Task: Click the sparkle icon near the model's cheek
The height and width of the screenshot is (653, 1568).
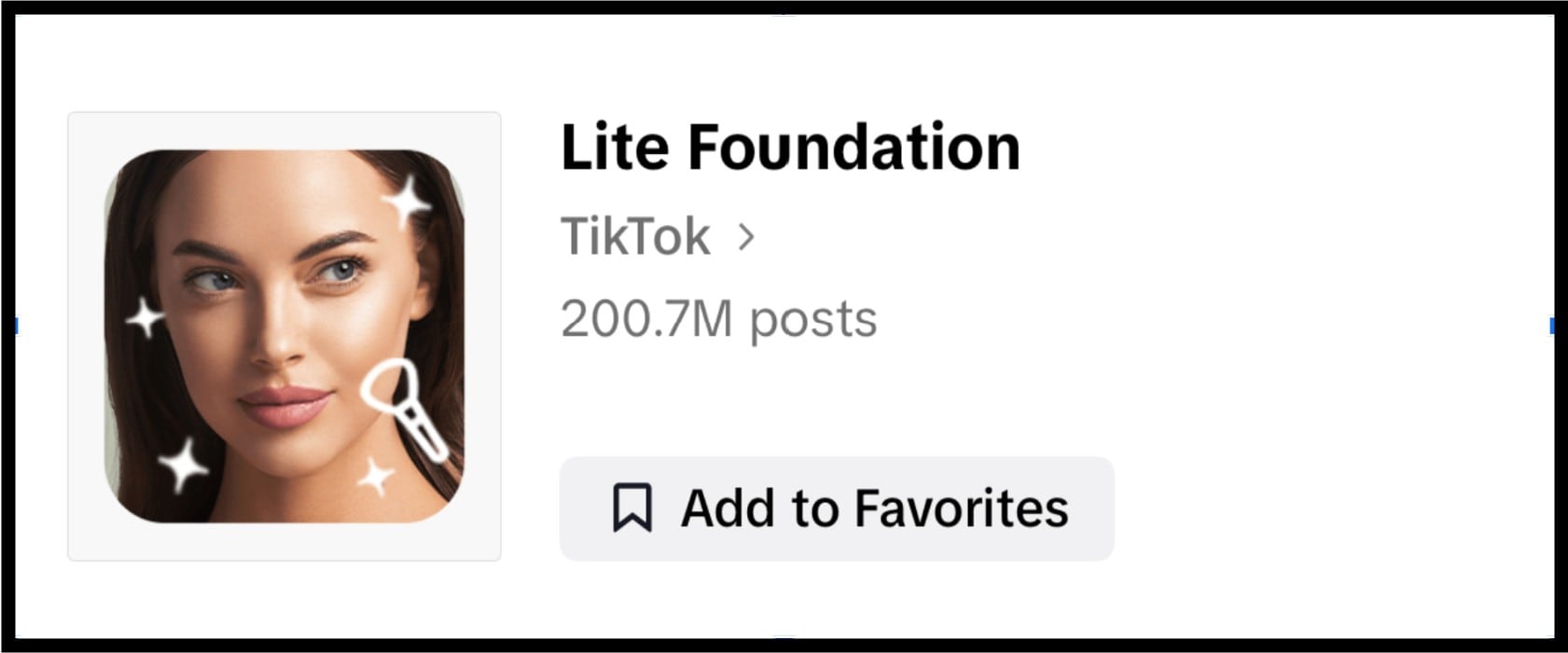Action: point(145,320)
